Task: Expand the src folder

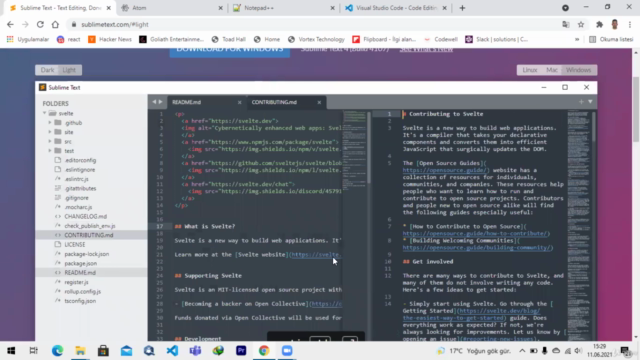Action: [50, 141]
